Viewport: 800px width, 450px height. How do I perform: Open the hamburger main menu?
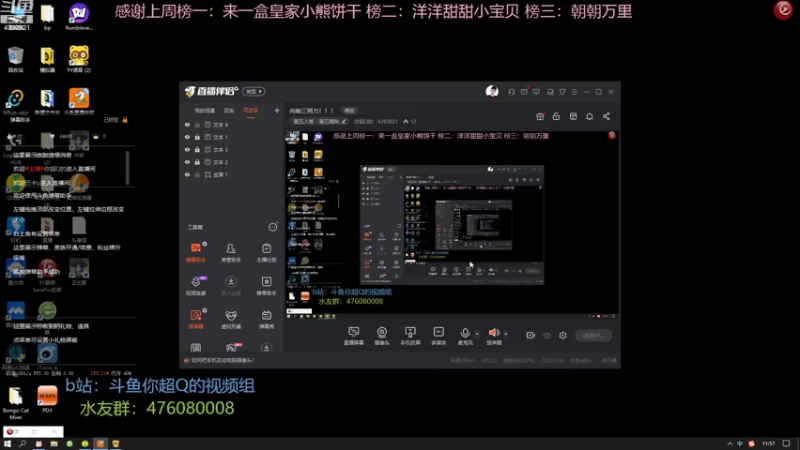tap(574, 92)
